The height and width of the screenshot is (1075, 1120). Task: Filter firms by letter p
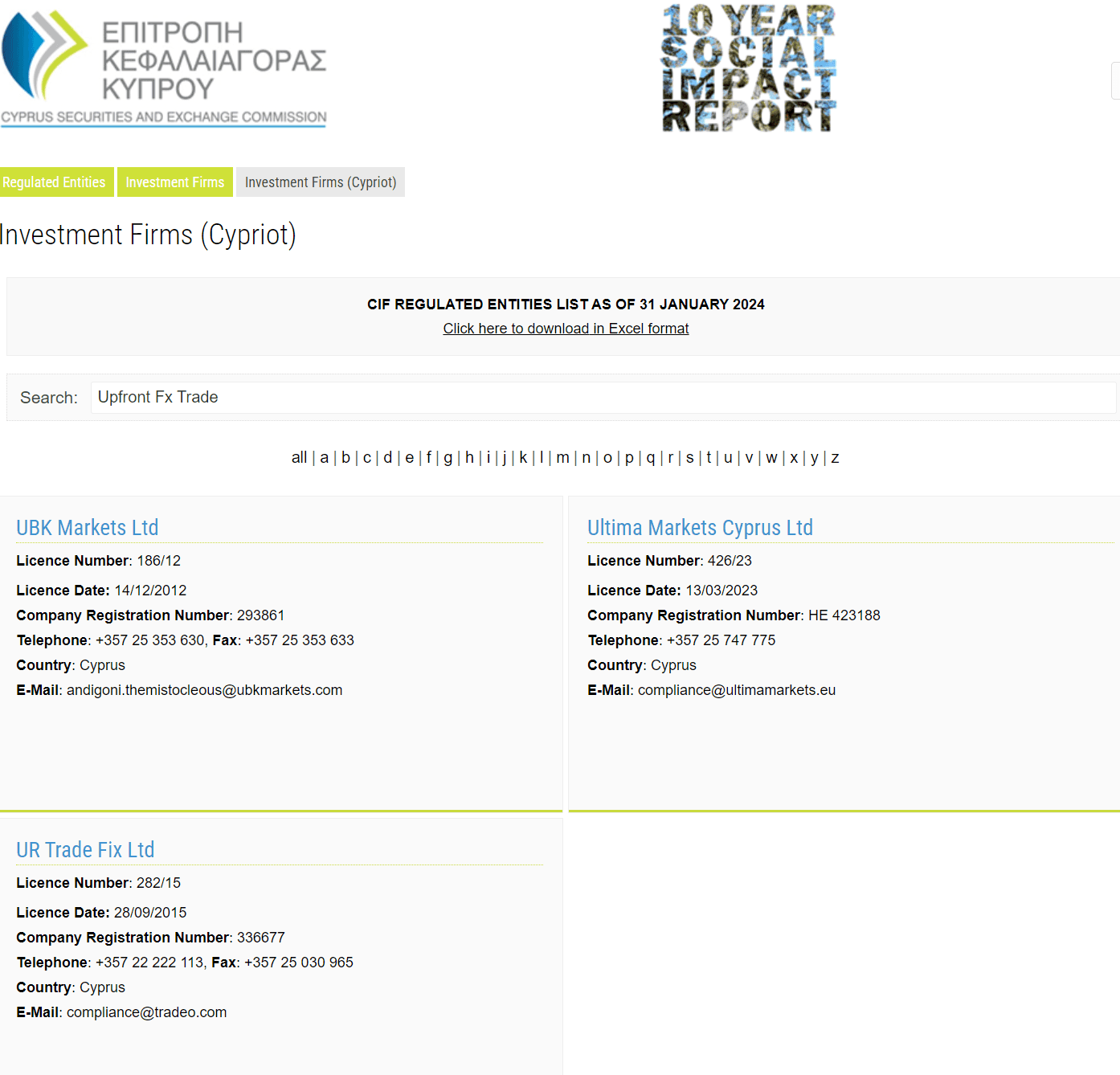tap(629, 458)
